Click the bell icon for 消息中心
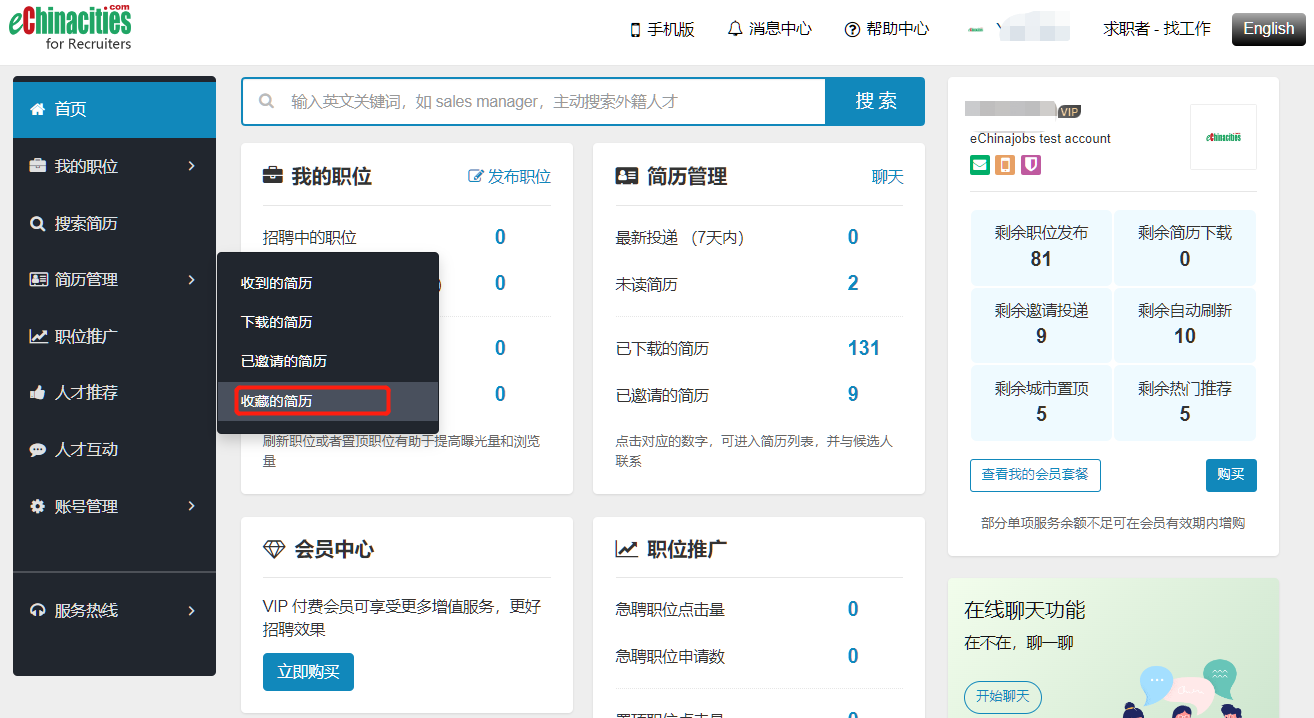Screen dimensions: 1314x718 pyautogui.click(x=736, y=29)
